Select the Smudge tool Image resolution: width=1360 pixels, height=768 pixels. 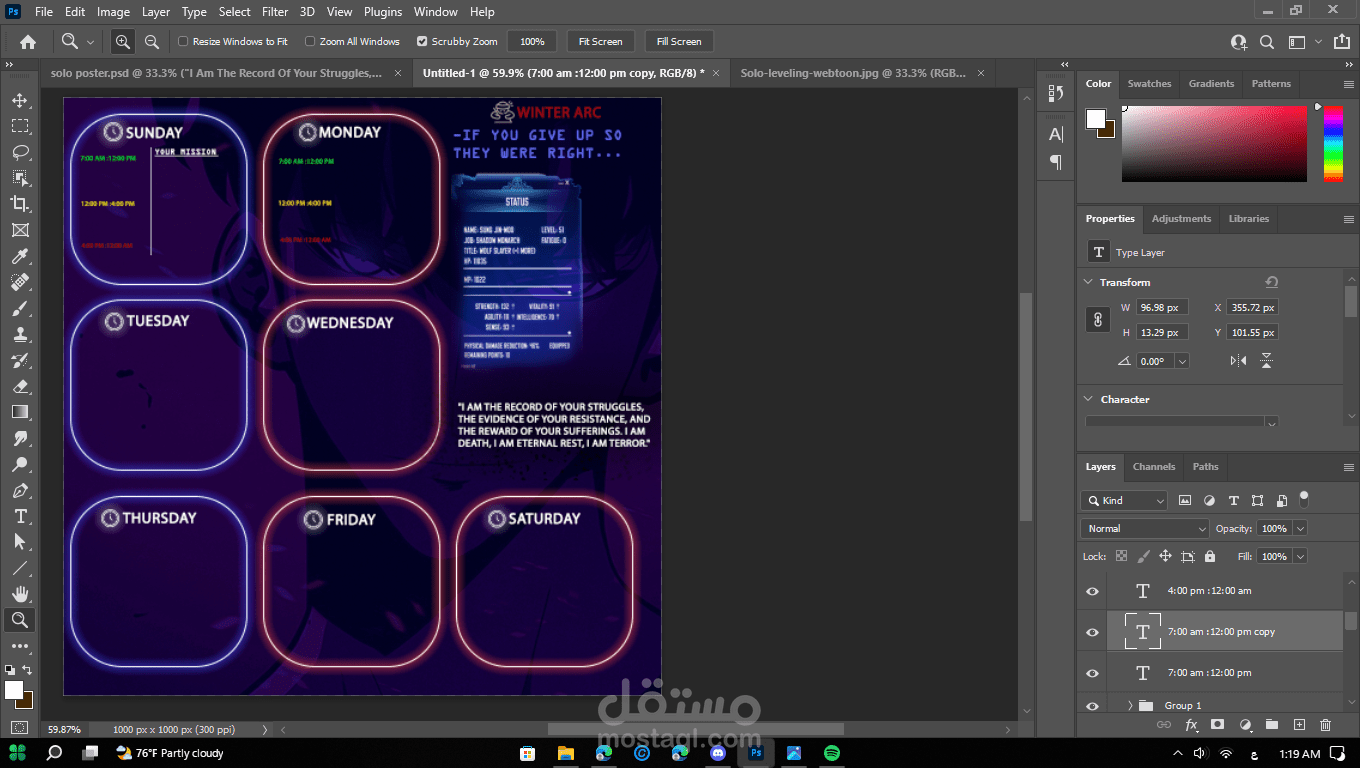point(20,438)
